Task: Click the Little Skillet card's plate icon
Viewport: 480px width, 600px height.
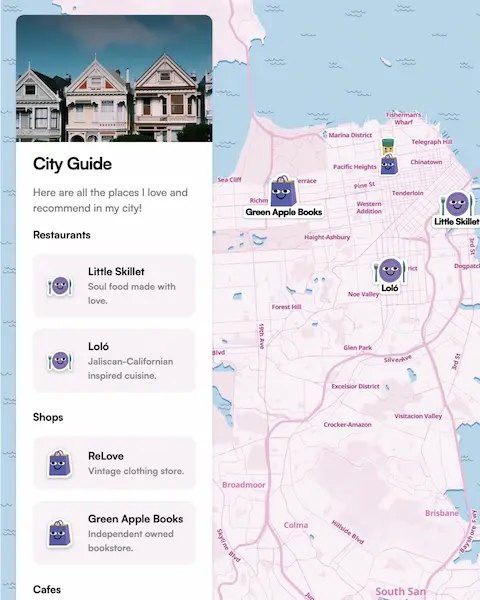Action: point(60,286)
